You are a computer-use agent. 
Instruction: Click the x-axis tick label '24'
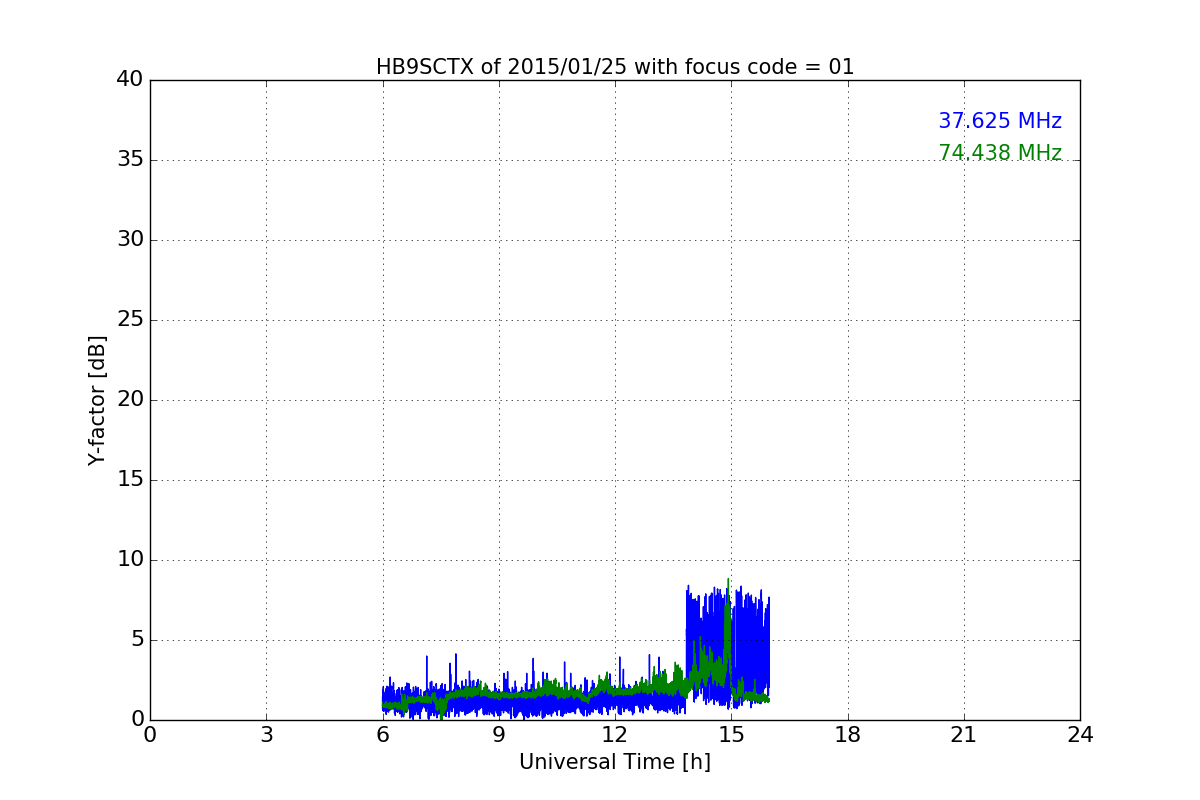1080,735
